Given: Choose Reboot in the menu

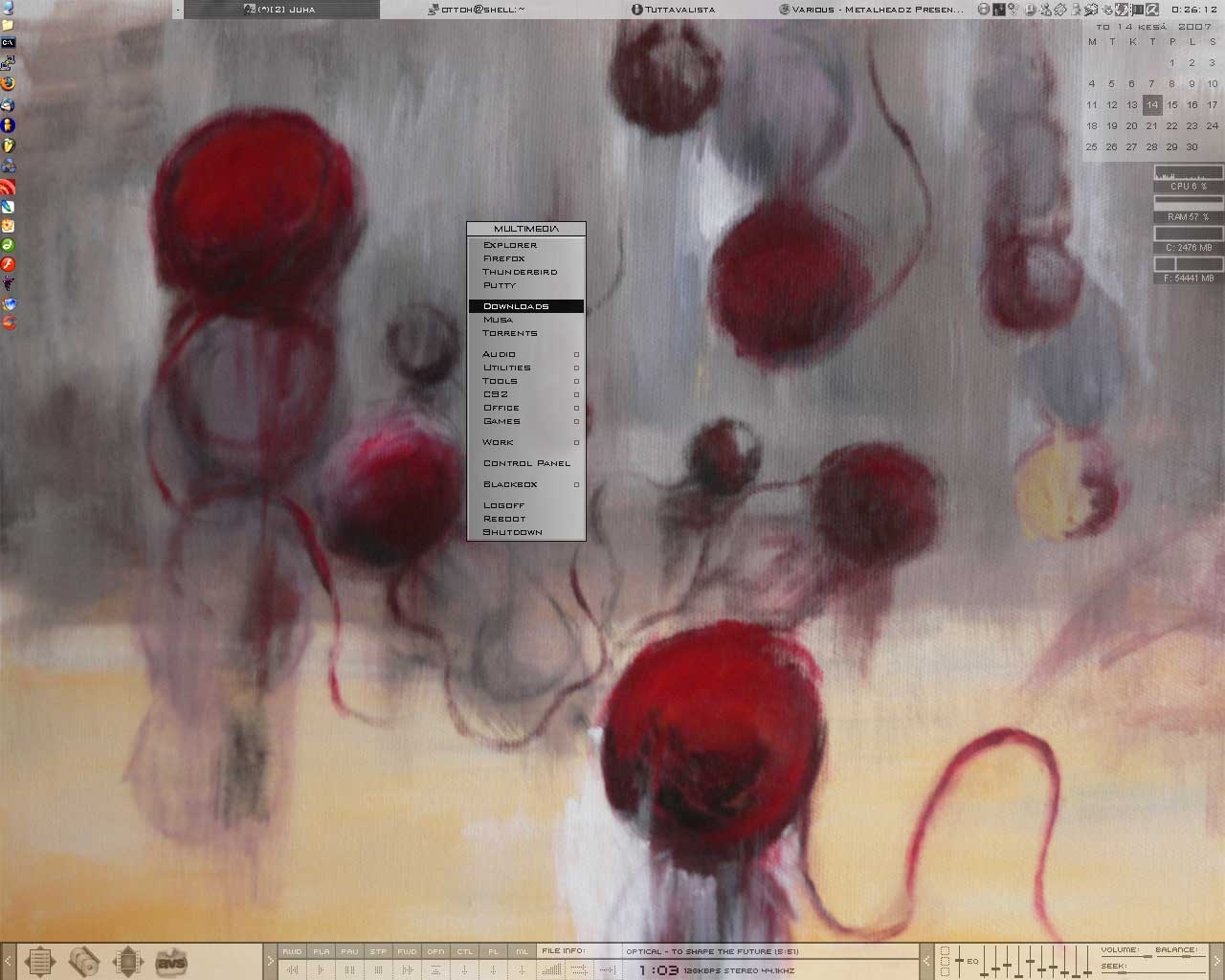Looking at the screenshot, I should click(526, 519).
